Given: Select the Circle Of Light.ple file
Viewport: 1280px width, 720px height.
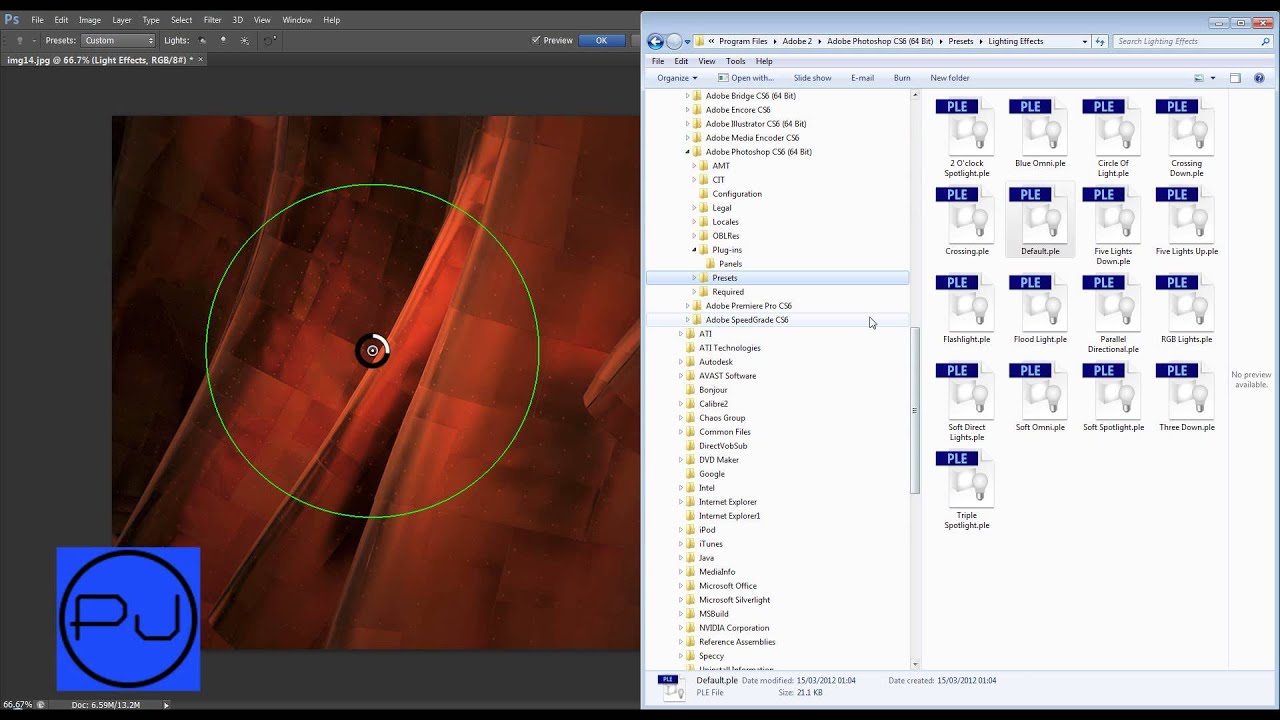Looking at the screenshot, I should pyautogui.click(x=1113, y=138).
